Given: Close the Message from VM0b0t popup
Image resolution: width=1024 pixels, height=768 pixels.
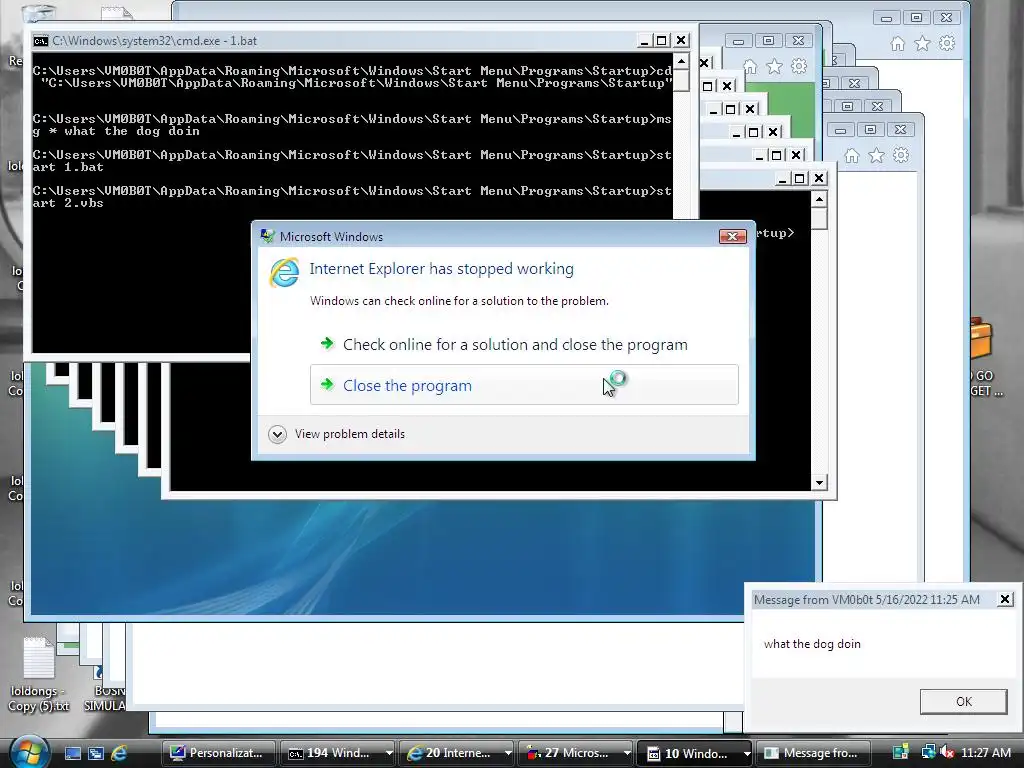Looking at the screenshot, I should tap(1005, 600).
